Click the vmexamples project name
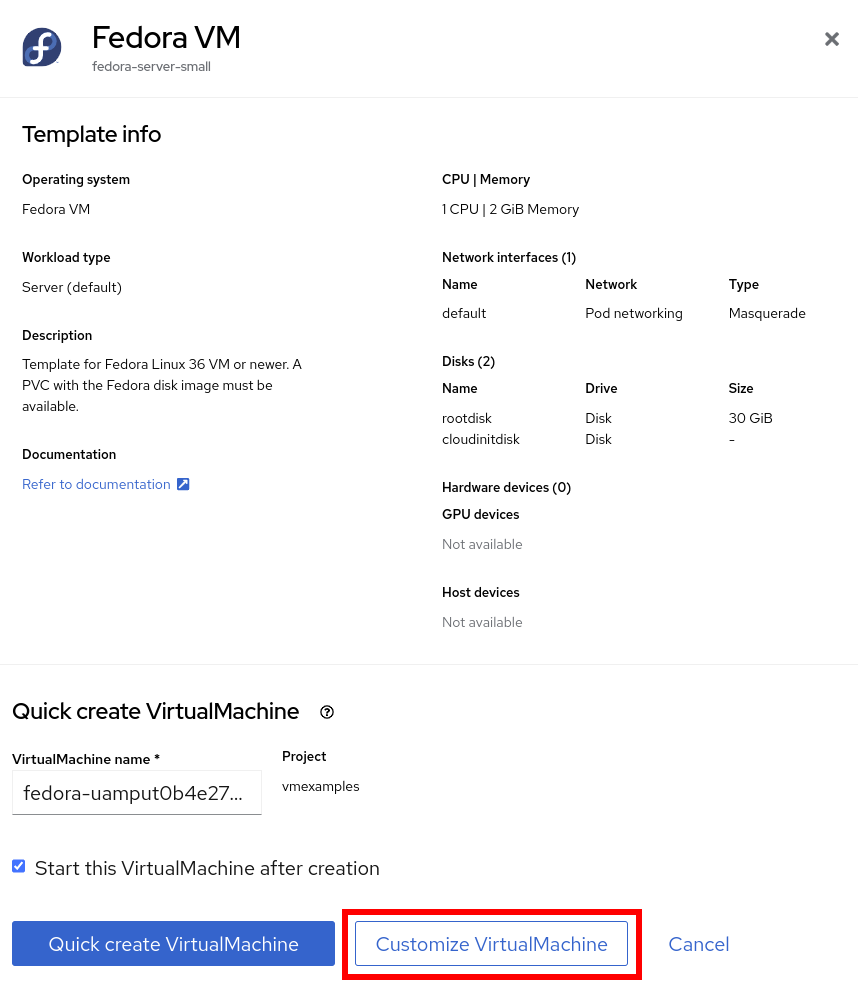 (x=320, y=786)
